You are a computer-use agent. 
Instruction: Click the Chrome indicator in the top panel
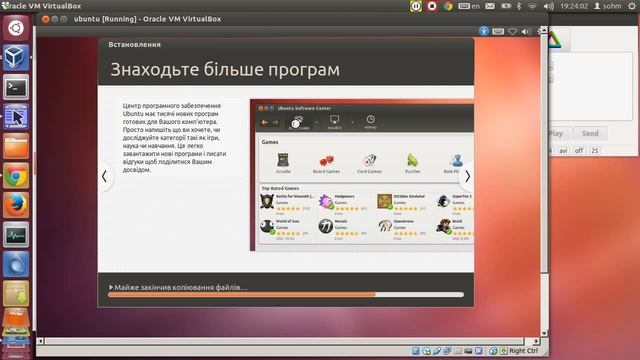click(448, 6)
